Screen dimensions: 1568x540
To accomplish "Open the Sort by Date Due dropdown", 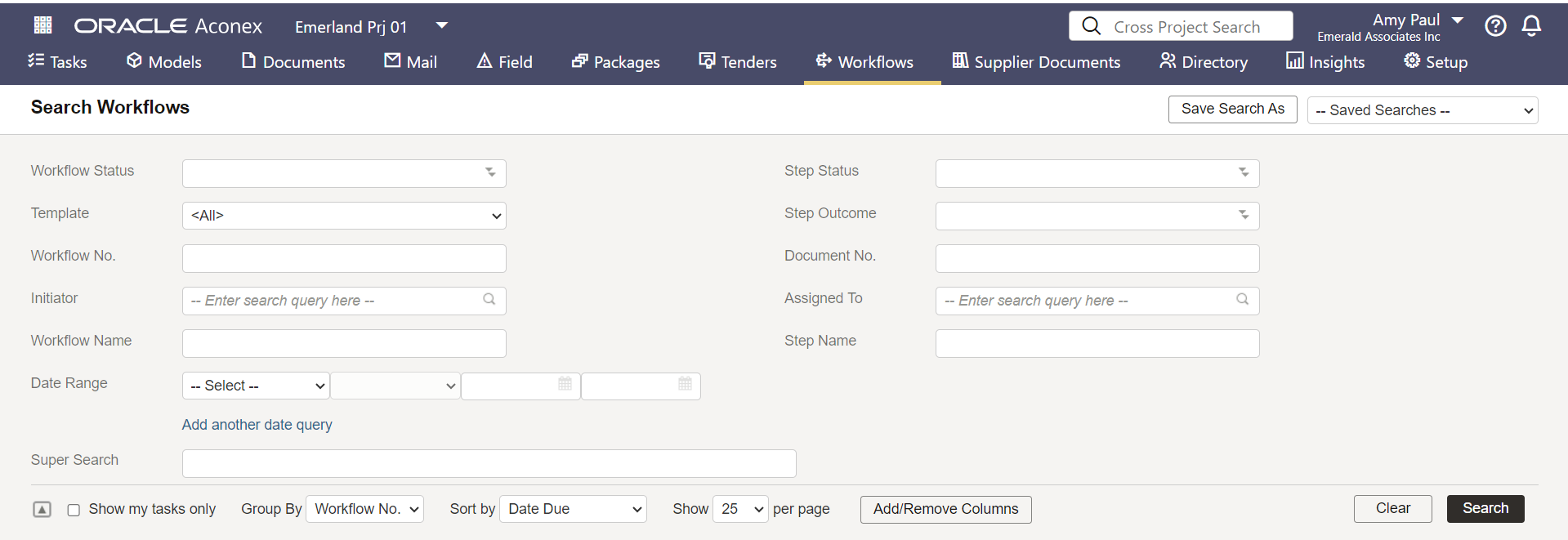I will coord(573,509).
